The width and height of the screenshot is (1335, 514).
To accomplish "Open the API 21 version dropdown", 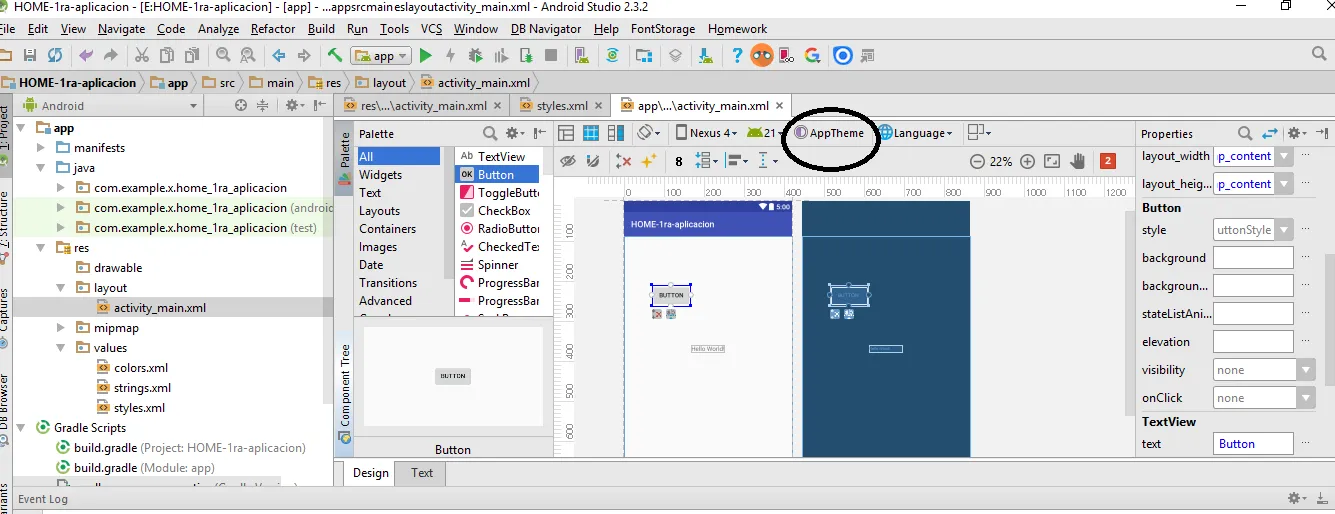I will [x=765, y=133].
